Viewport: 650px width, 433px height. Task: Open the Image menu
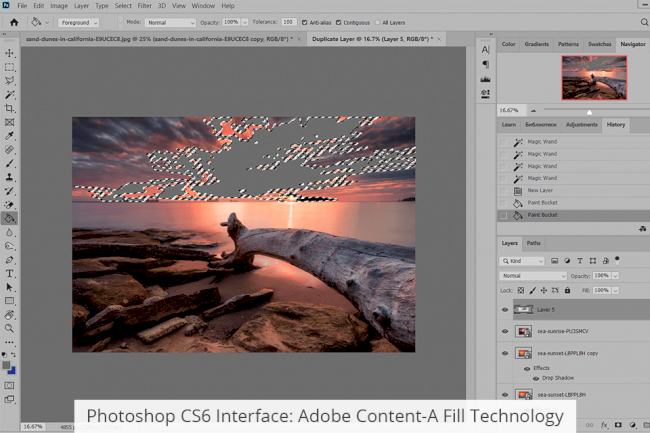59,6
